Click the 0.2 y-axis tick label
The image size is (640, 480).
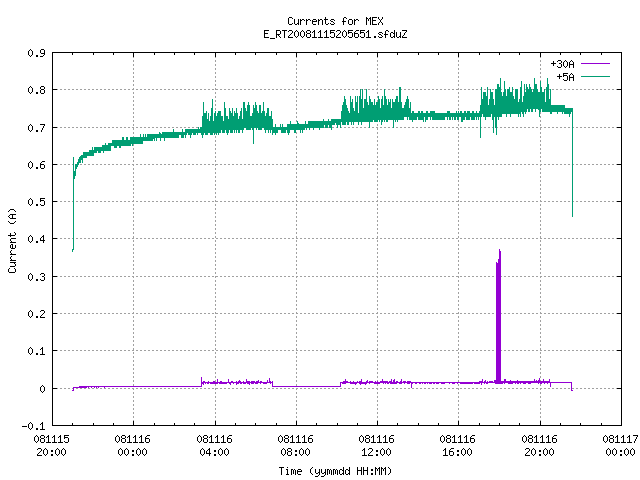click(x=36, y=314)
